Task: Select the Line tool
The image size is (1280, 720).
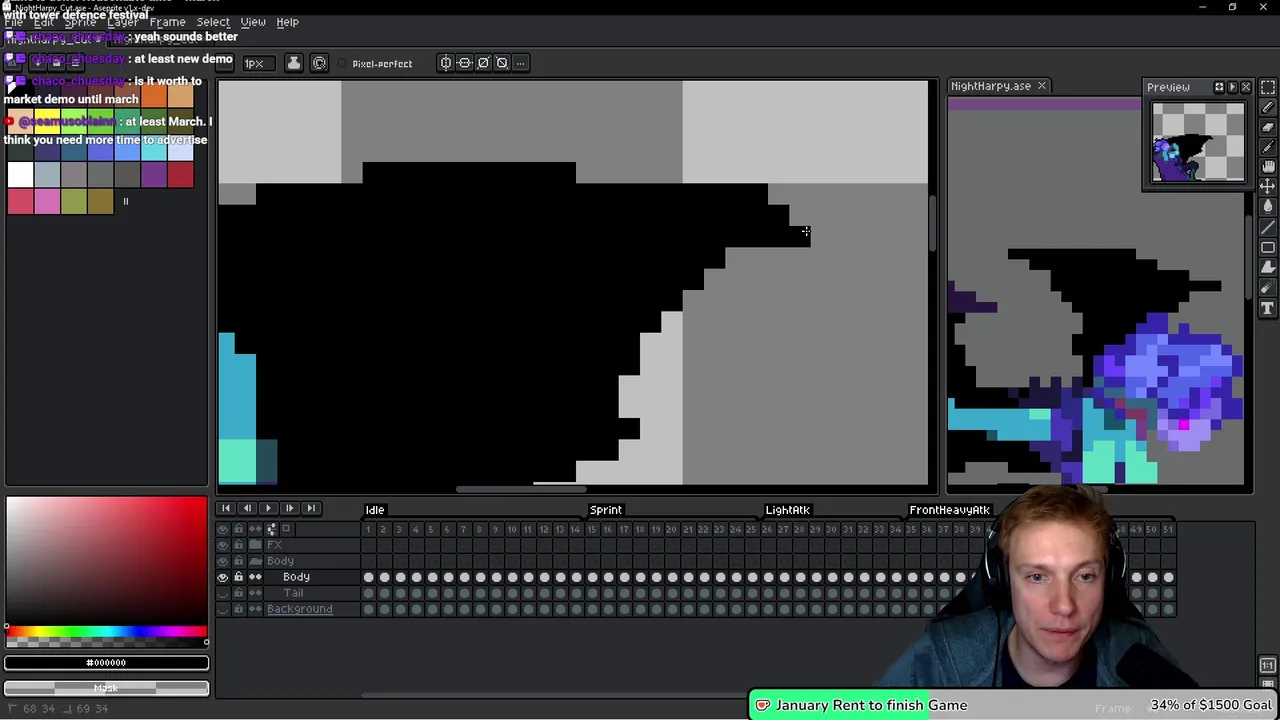Action: coord(1267,227)
